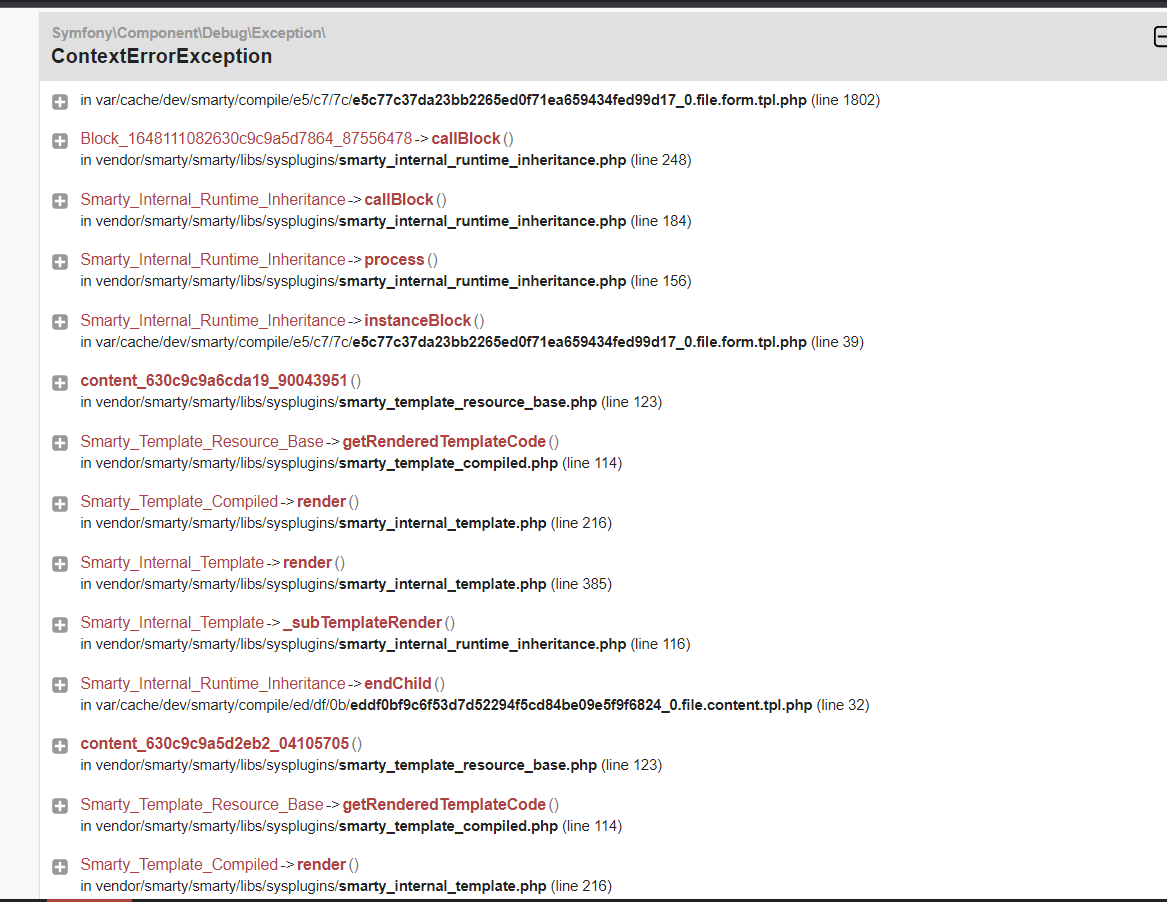Expand the content_630c9c9a5d2eb2_04105705 entry
Image resolution: width=1167 pixels, height=902 pixels.
tap(60, 746)
